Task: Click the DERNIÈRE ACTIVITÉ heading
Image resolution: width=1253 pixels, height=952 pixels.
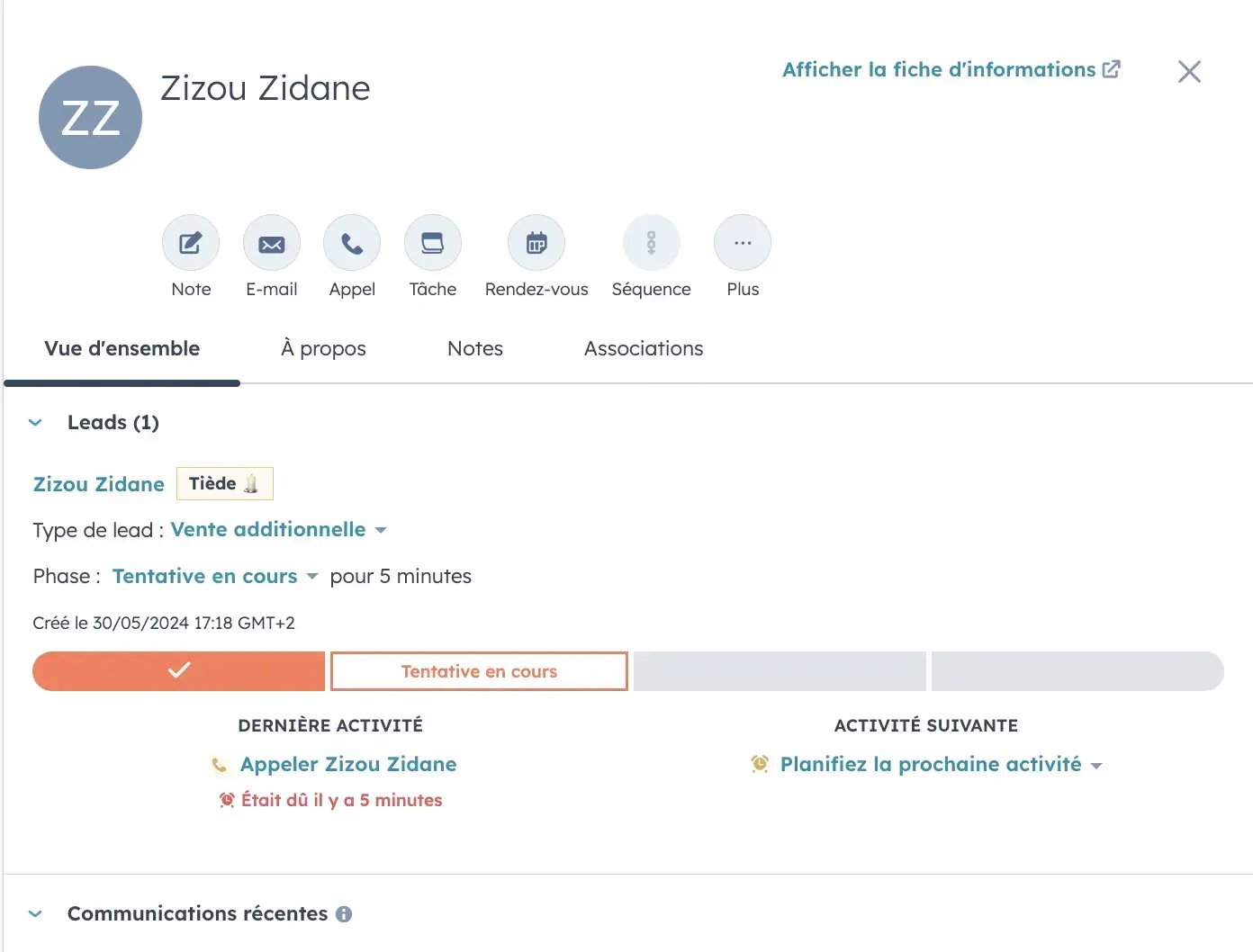Action: pyautogui.click(x=330, y=725)
